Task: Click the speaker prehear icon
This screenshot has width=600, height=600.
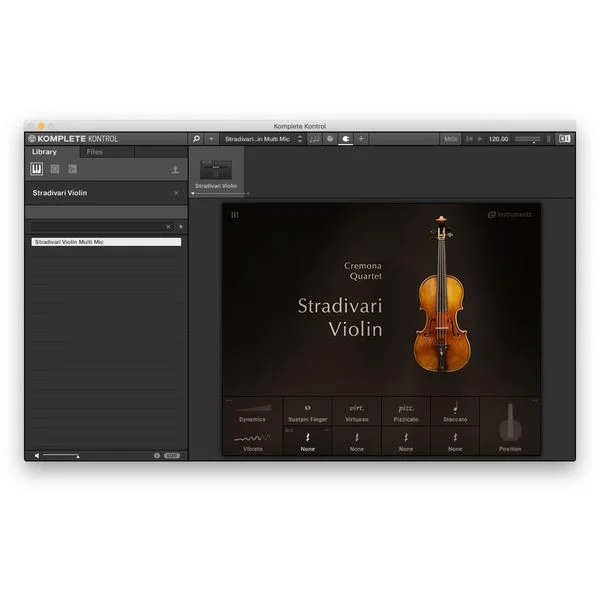Action: [37, 456]
